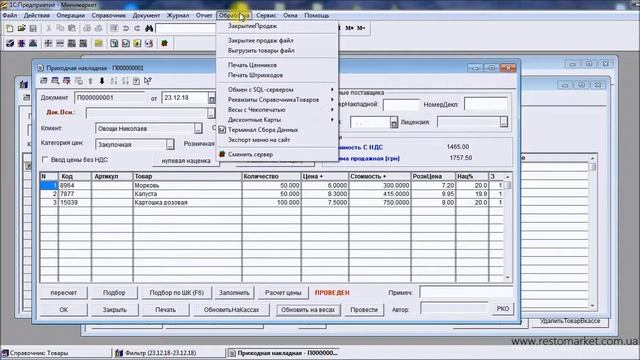Click the Обновить на весах button
This screenshot has width=640, height=360.
click(x=308, y=310)
